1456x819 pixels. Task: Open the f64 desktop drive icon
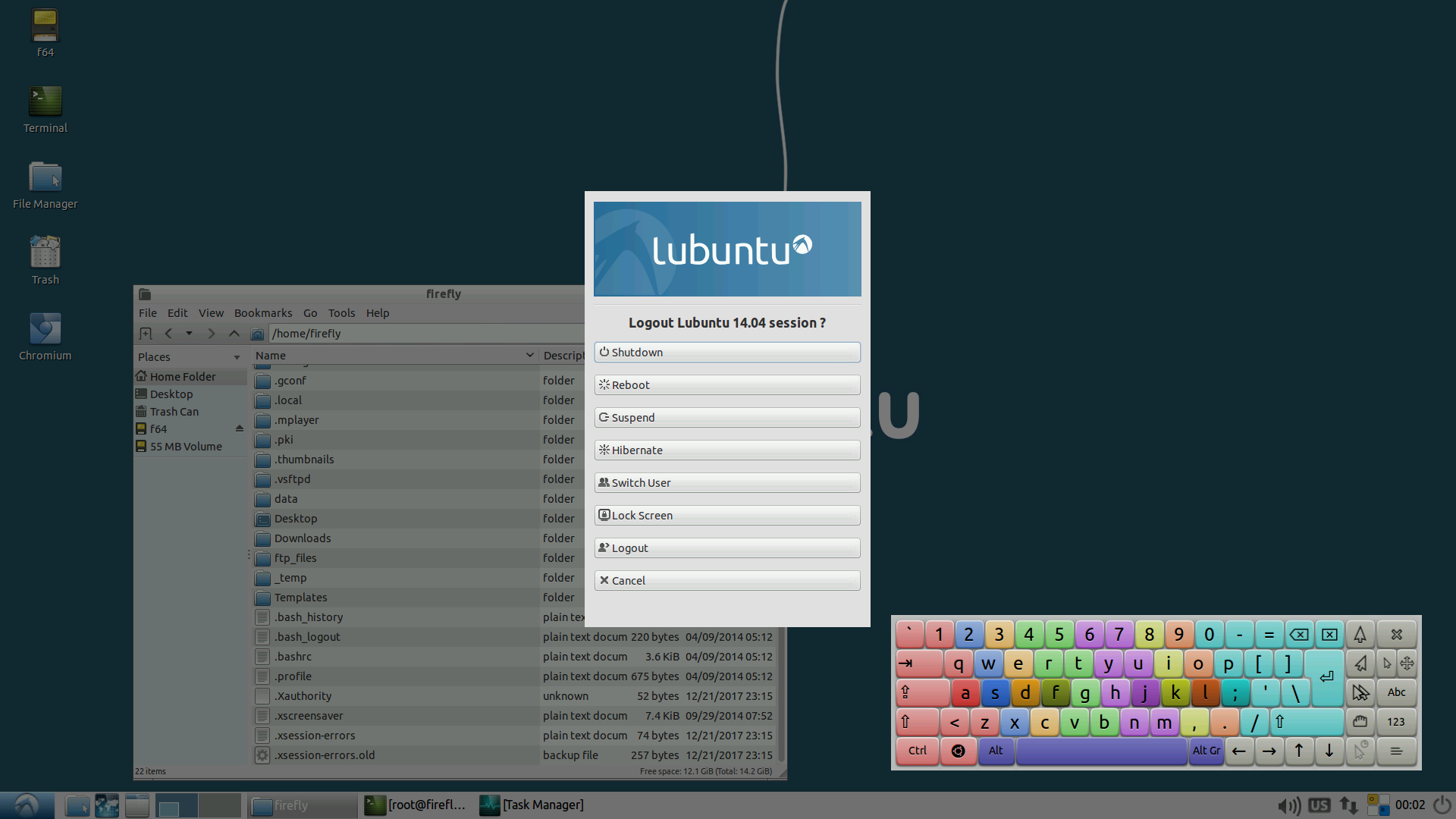(x=45, y=33)
